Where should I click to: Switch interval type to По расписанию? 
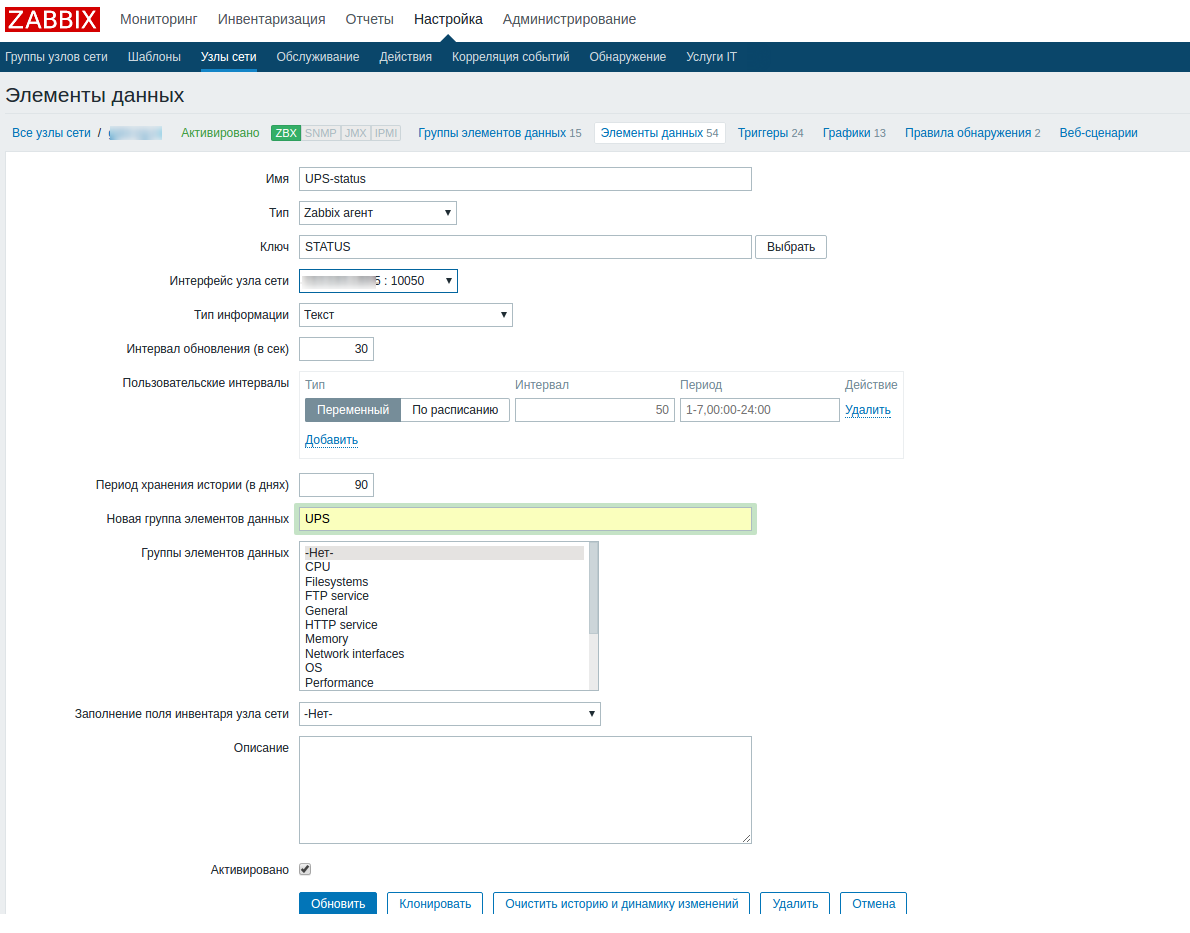click(455, 410)
